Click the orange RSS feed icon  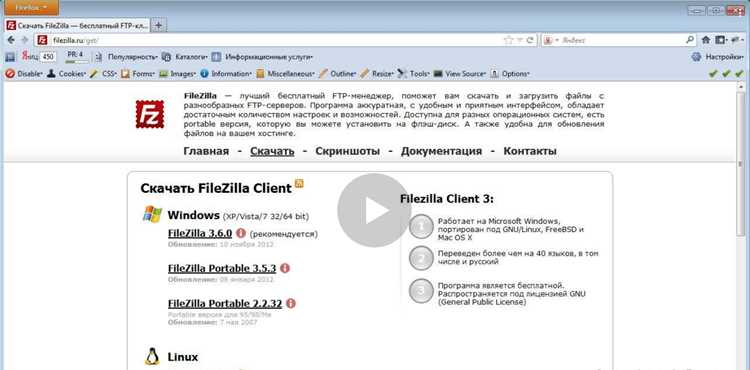pyautogui.click(x=299, y=183)
